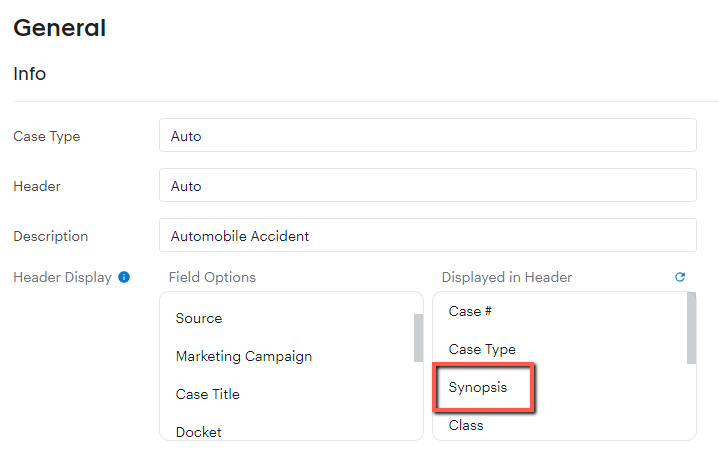The width and height of the screenshot is (719, 451).
Task: Select Case Title in Field Options
Action: pyautogui.click(x=207, y=394)
